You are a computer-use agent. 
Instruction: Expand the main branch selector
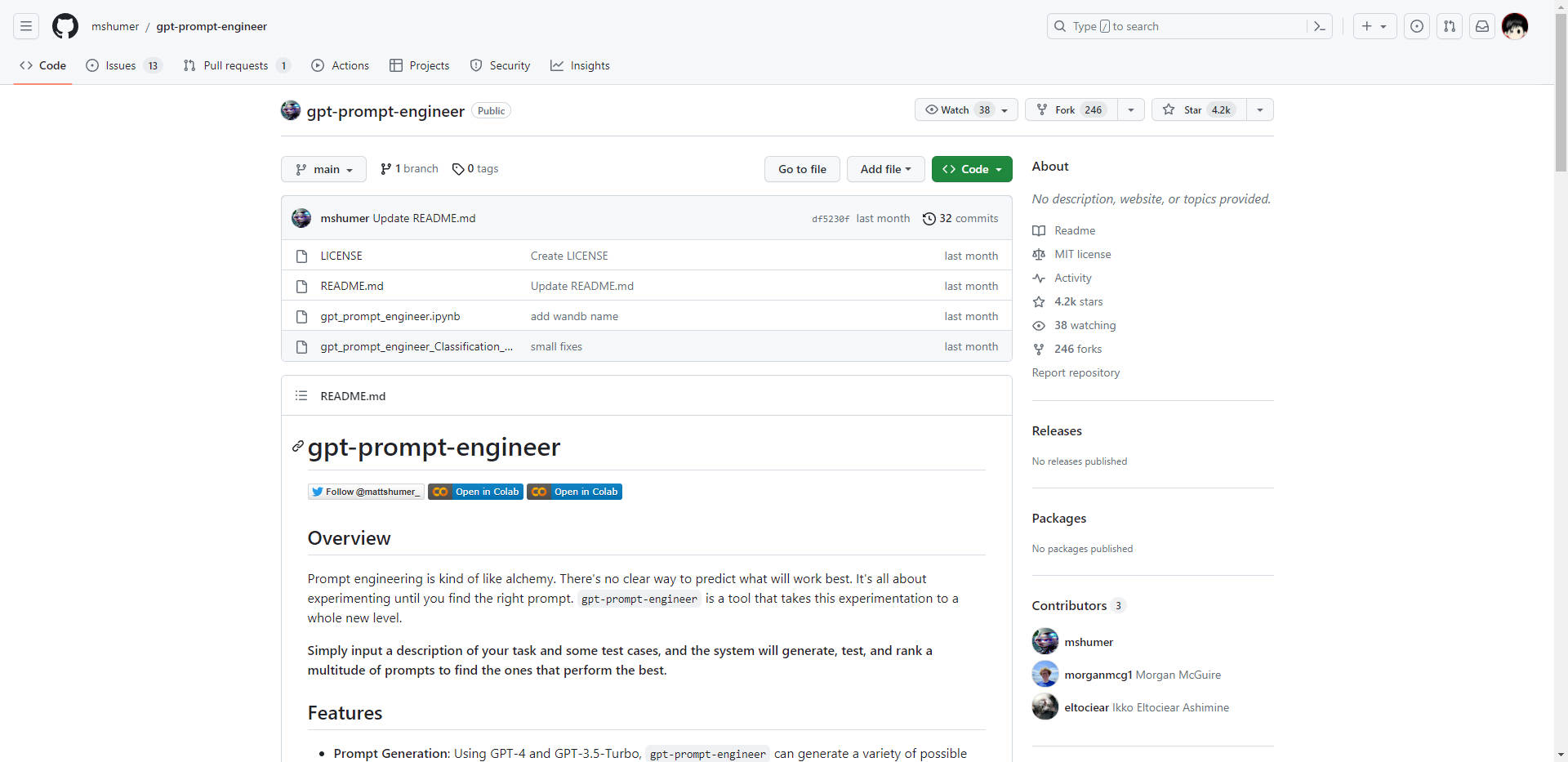(x=324, y=169)
